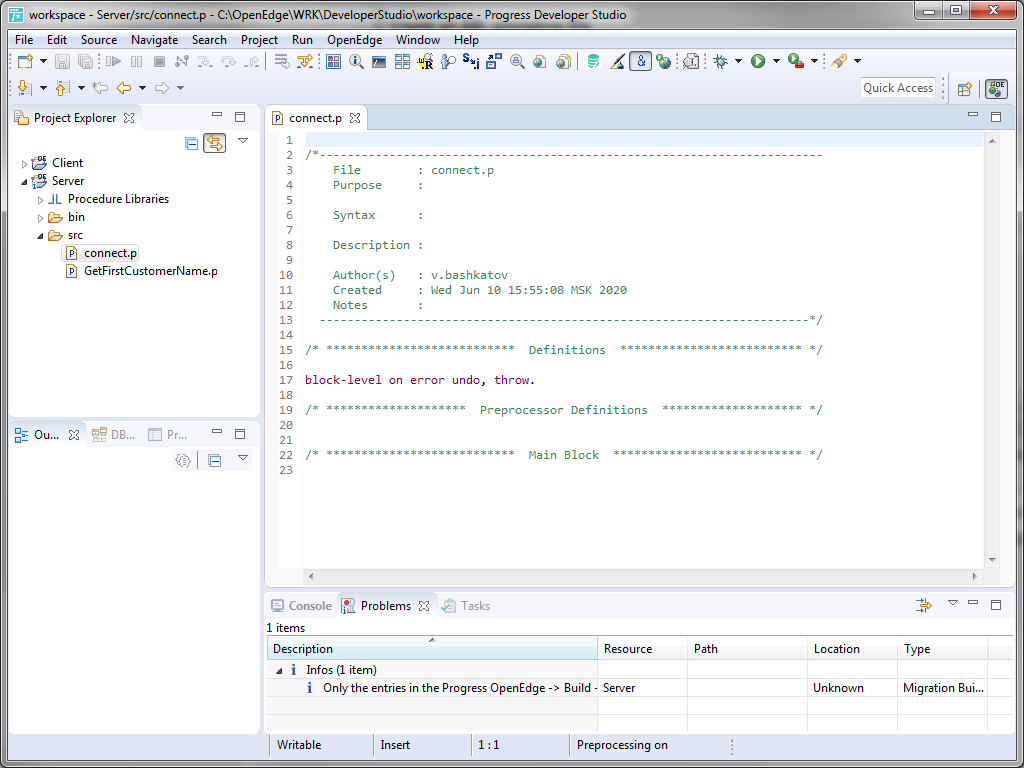
Task: Click the Open Perspective icon
Action: pos(965,88)
